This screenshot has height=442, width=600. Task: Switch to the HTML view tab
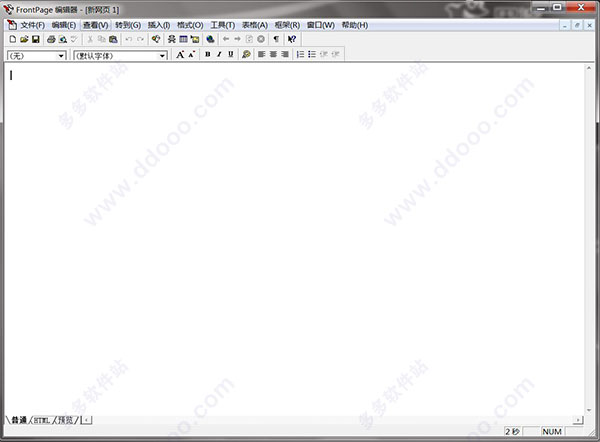point(42,420)
